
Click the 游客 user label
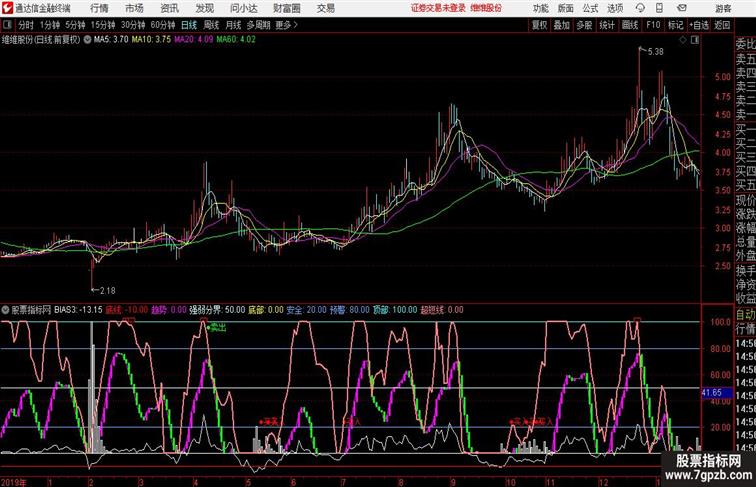[723, 8]
